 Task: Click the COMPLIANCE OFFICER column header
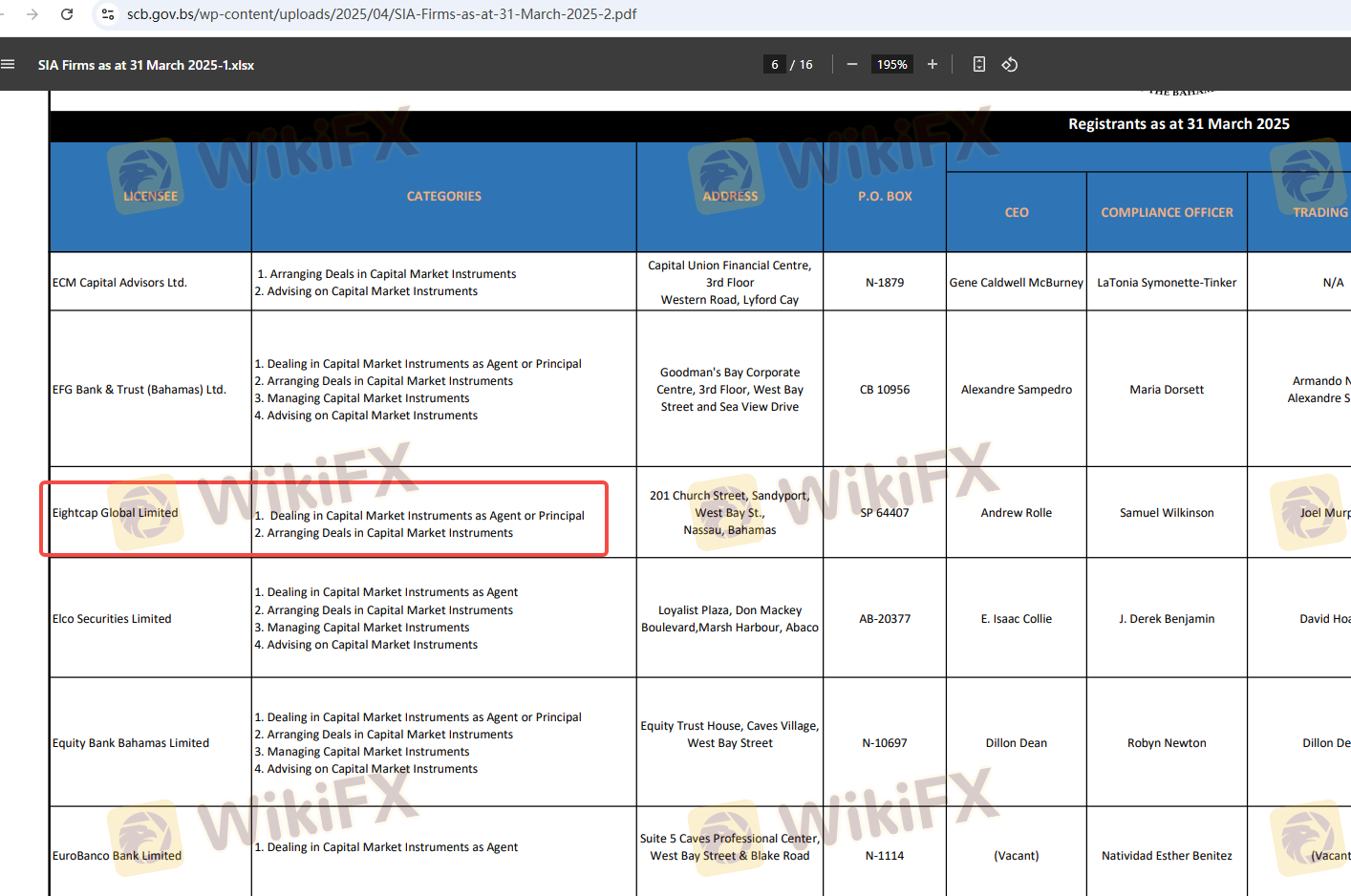click(1167, 212)
